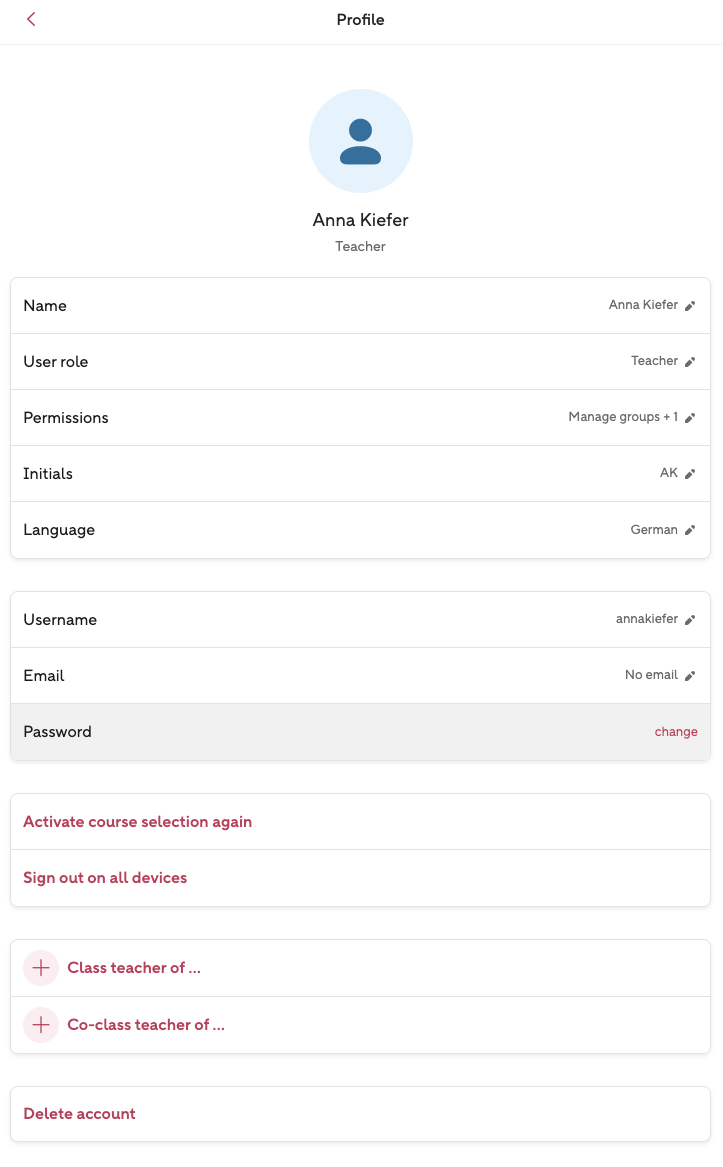Edit Username using the pencil icon

[690, 620]
